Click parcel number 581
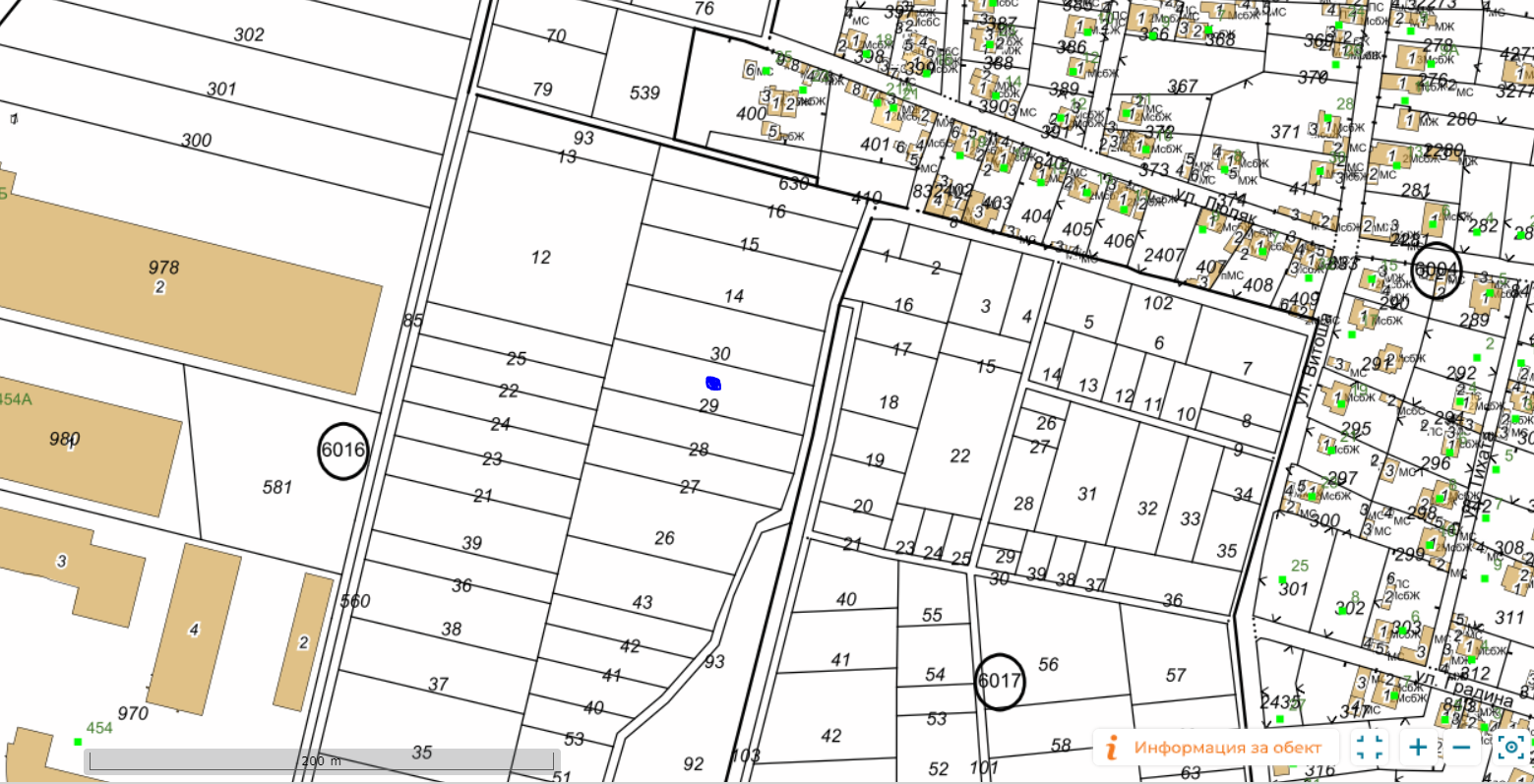 pos(277,487)
